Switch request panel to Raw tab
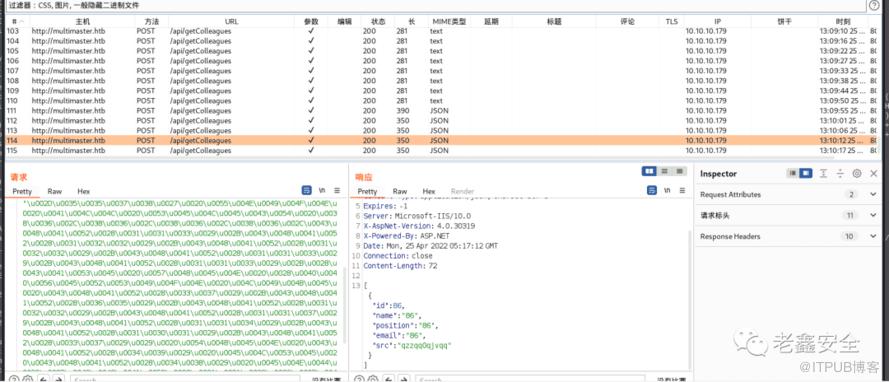This screenshot has width=889, height=382. pos(54,192)
